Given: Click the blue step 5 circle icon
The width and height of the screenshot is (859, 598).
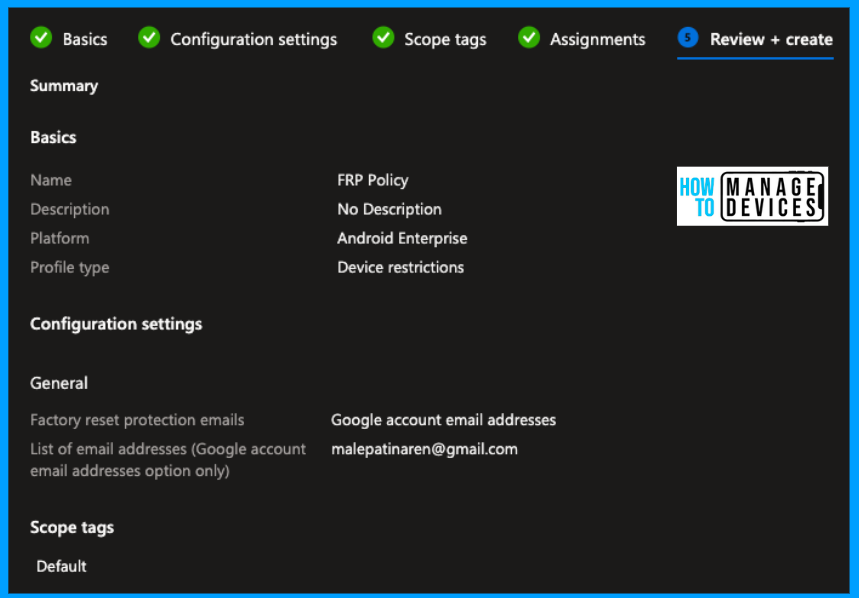Looking at the screenshot, I should (x=688, y=38).
